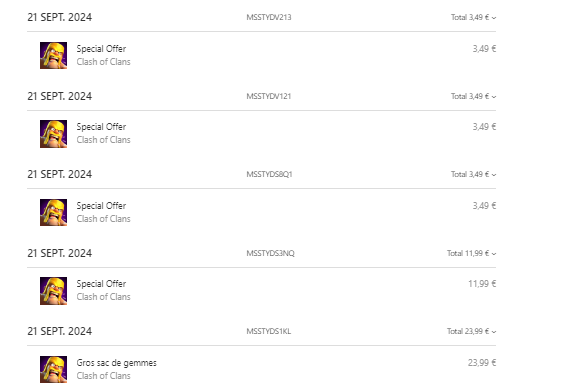Open order ID MSSTYDS8Q1
This screenshot has width=563, height=389.
[x=269, y=174]
